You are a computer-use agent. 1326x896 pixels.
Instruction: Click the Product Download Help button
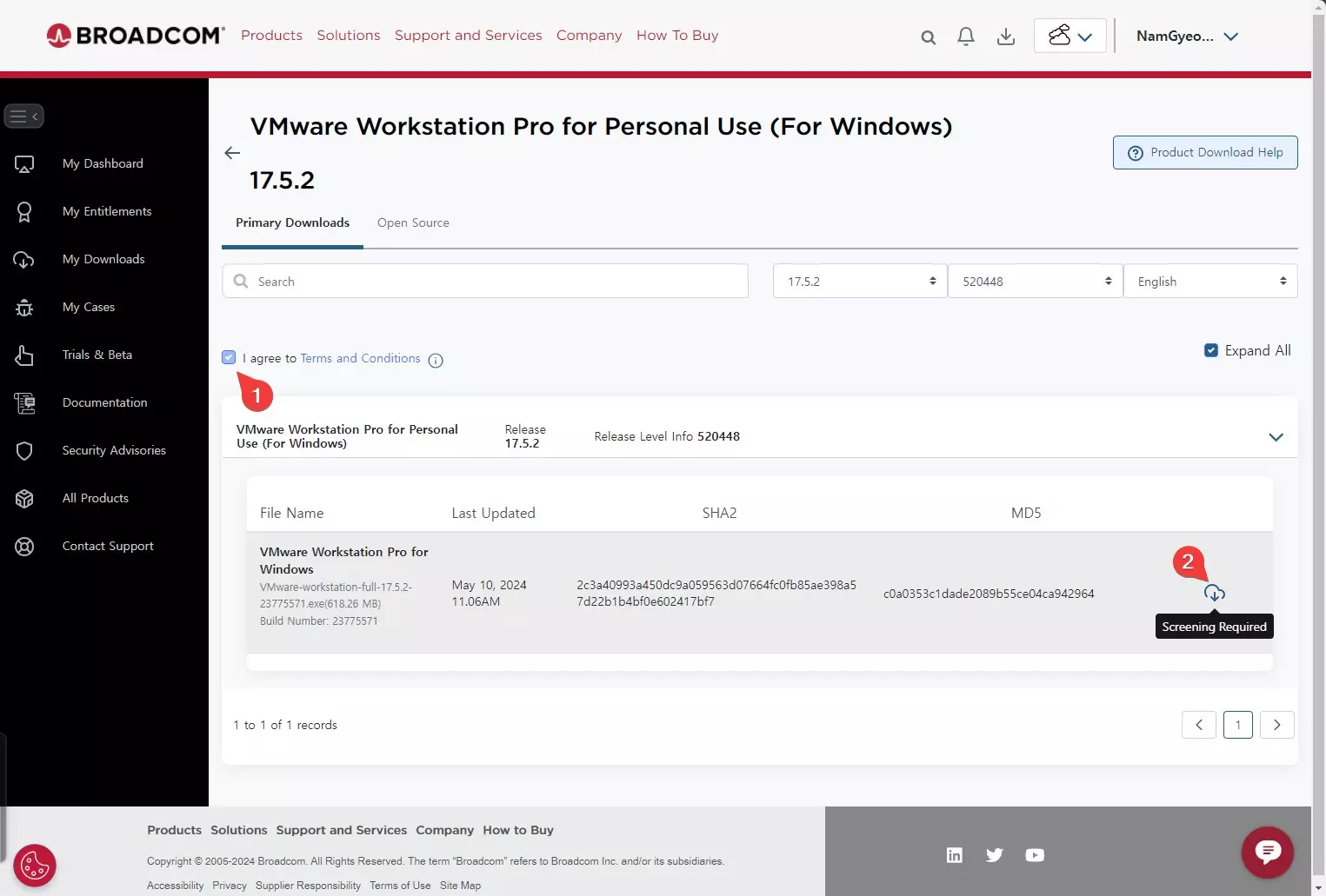[x=1205, y=152]
